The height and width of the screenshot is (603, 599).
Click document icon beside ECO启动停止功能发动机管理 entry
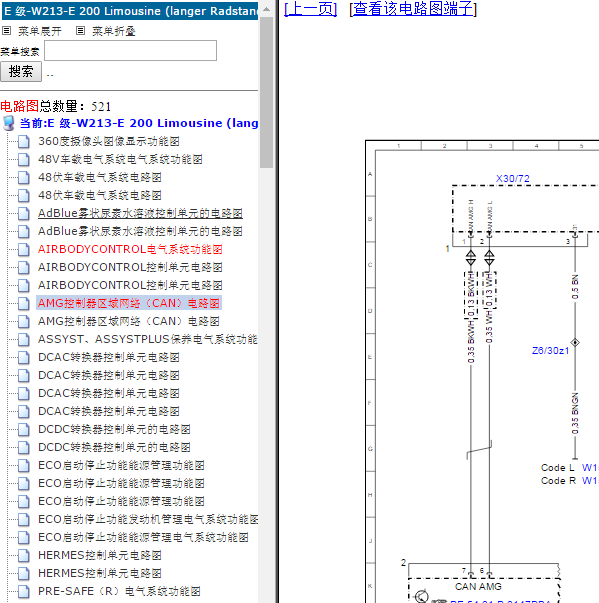click(24, 520)
